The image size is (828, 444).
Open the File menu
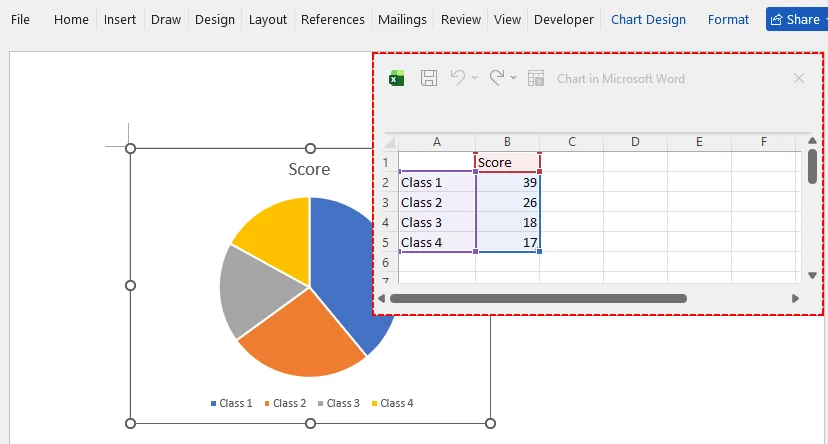[x=20, y=20]
